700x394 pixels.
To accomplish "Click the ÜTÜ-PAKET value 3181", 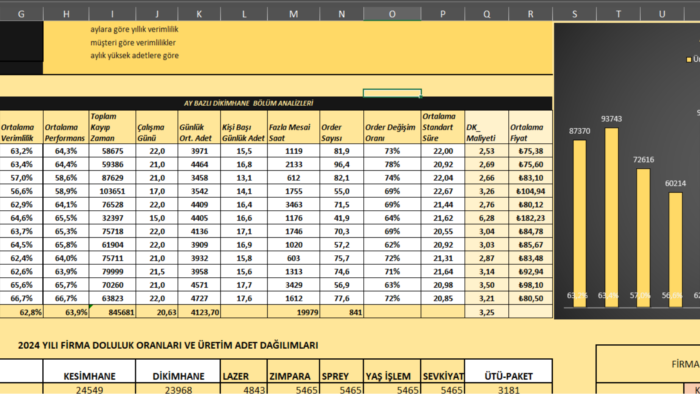I will pos(508,389).
